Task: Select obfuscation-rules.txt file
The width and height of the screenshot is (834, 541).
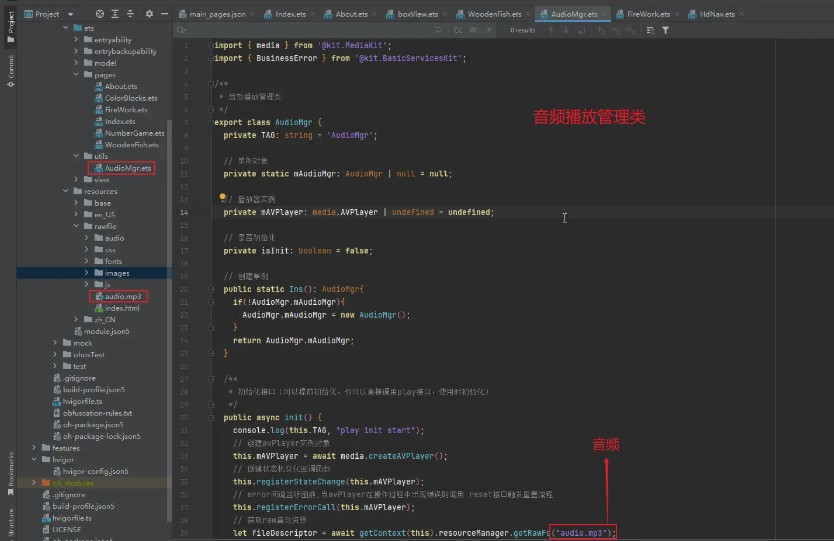Action: 93,413
